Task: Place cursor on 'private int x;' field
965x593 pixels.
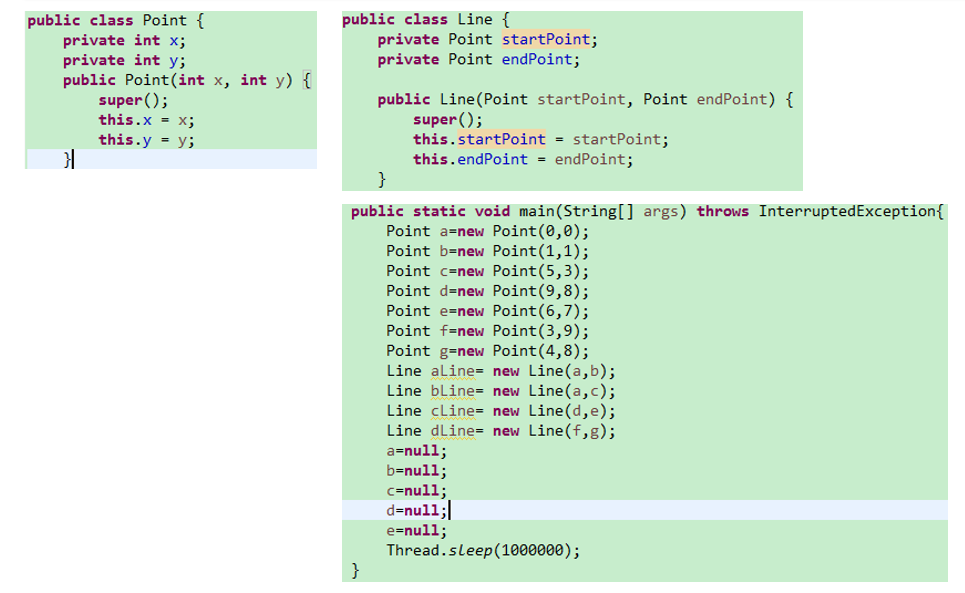Action: pos(124,40)
